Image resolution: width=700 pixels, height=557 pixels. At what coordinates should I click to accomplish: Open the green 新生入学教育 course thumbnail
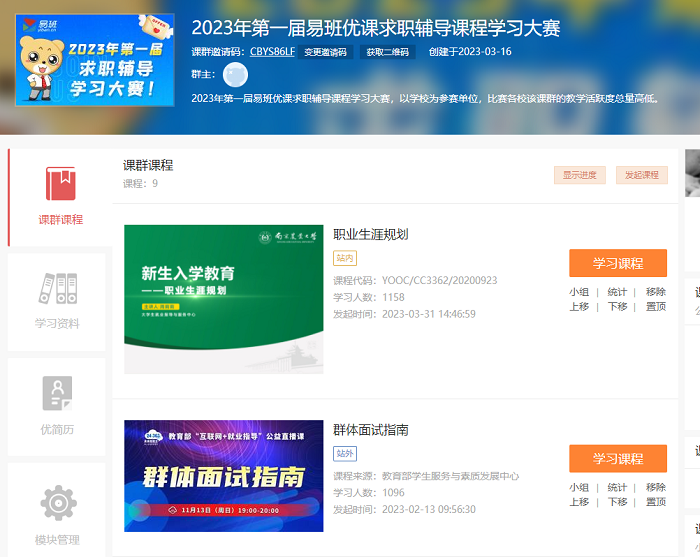[224, 299]
